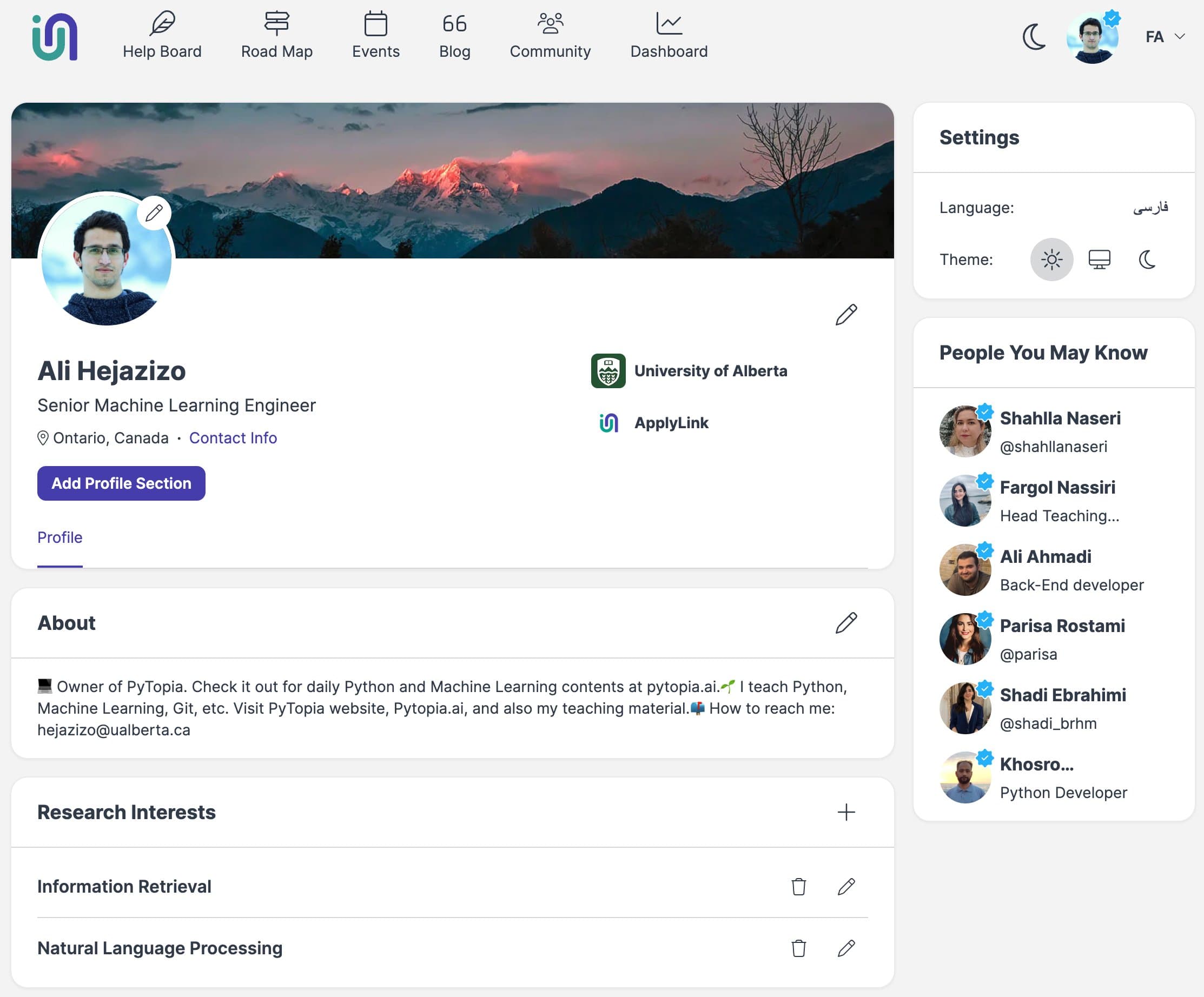Toggle dark mode in top bar
This screenshot has height=997, width=1204.
[1034, 37]
